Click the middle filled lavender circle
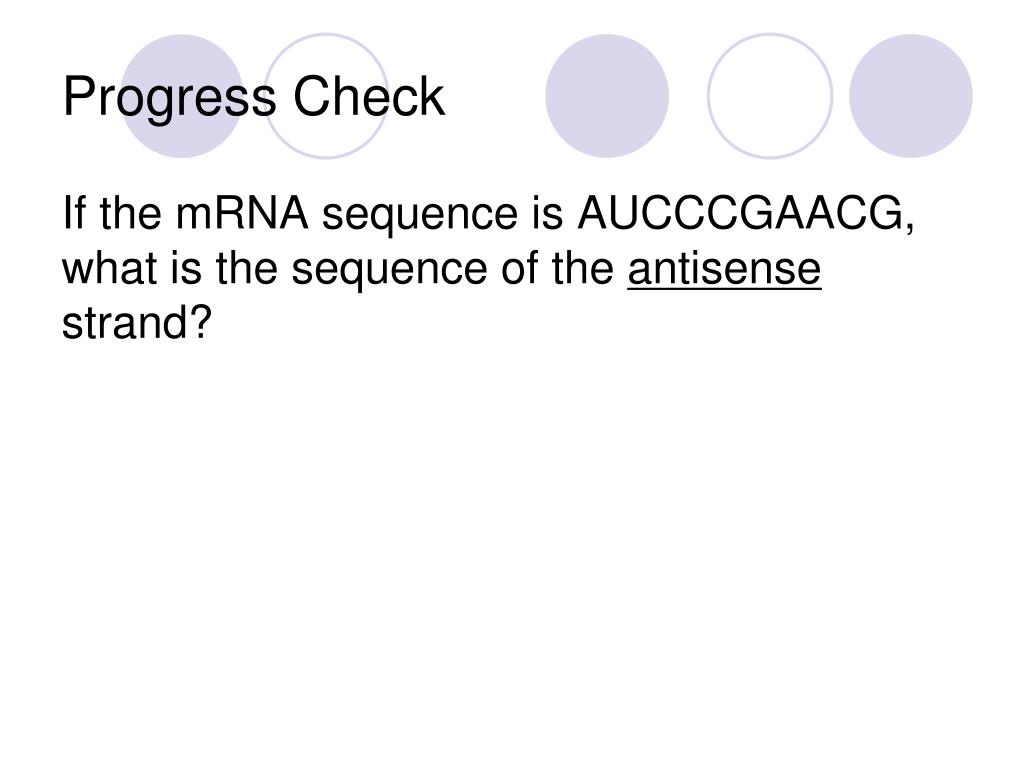 coord(607,96)
